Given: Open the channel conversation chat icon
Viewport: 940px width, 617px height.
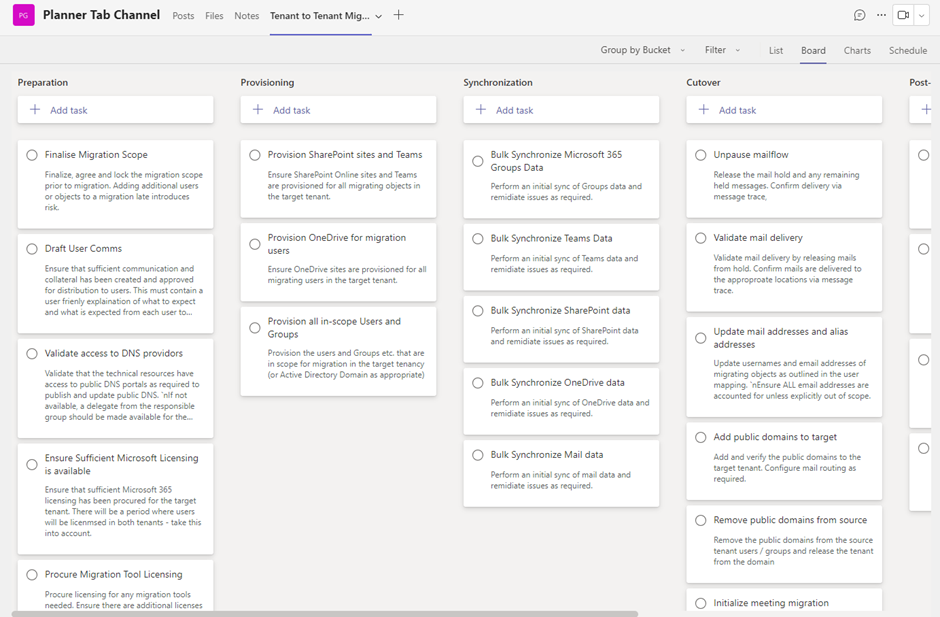Looking at the screenshot, I should click(x=859, y=15).
